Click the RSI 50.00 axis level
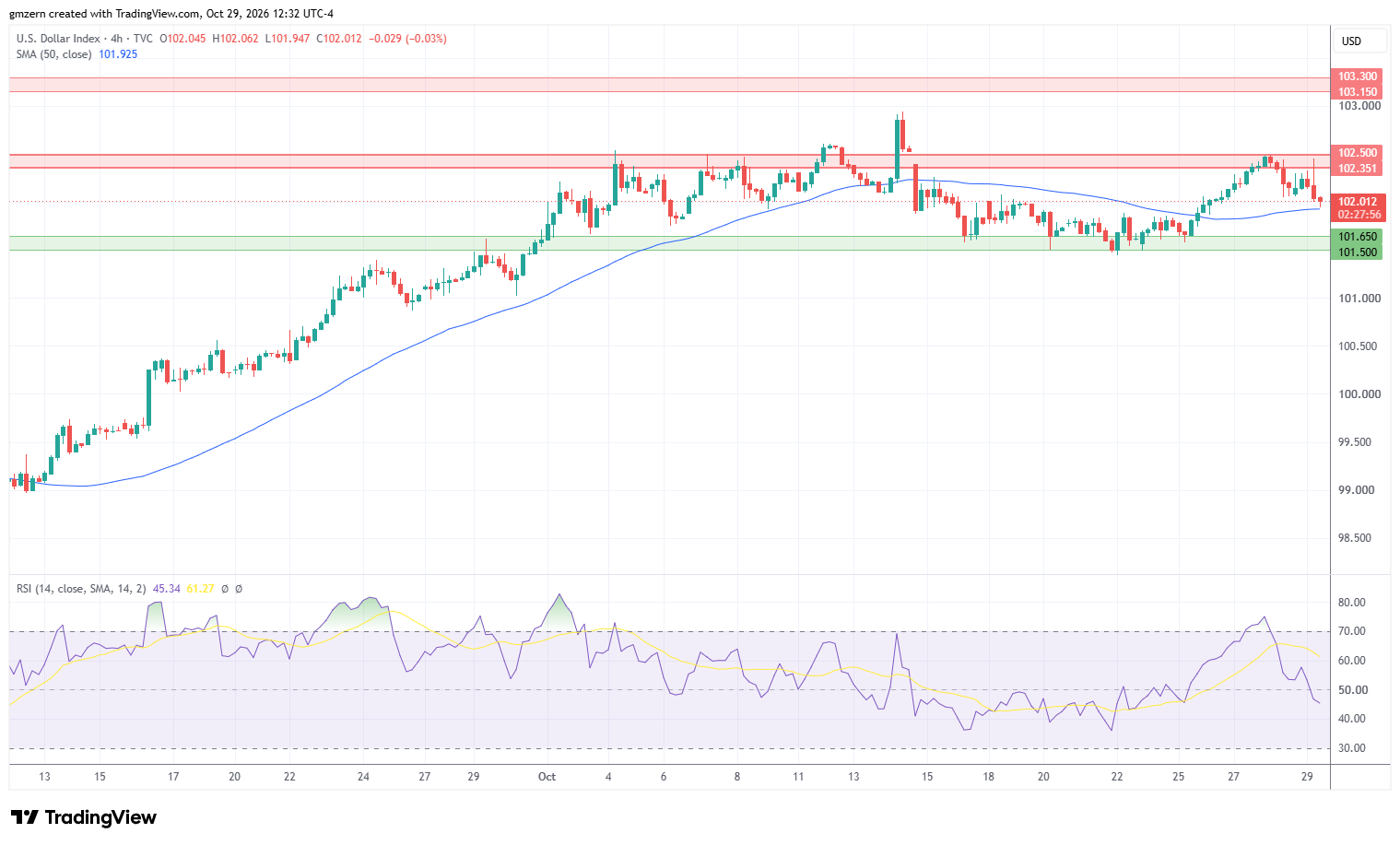1400x845 pixels. click(1352, 690)
